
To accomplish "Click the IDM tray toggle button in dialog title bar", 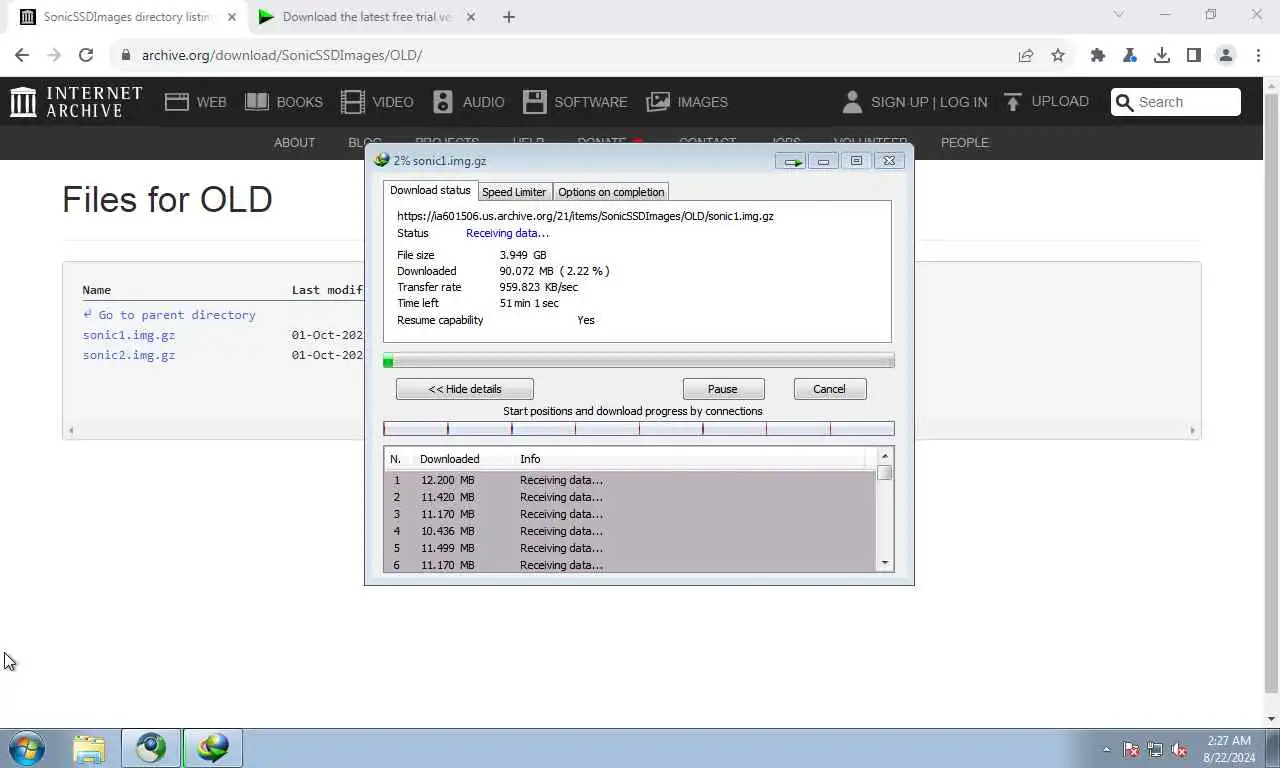I will (x=792, y=161).
